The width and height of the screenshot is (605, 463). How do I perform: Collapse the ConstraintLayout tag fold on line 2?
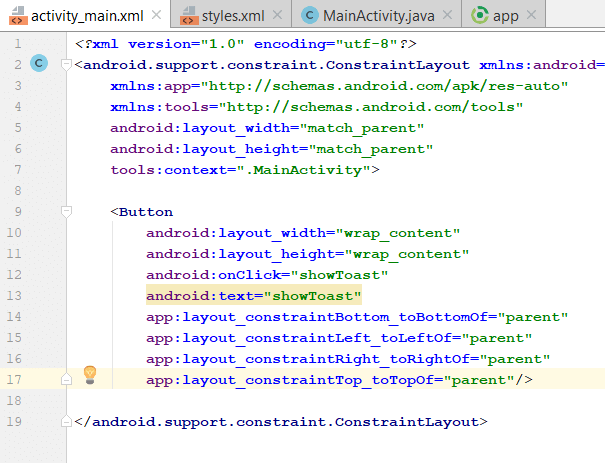(x=66, y=64)
